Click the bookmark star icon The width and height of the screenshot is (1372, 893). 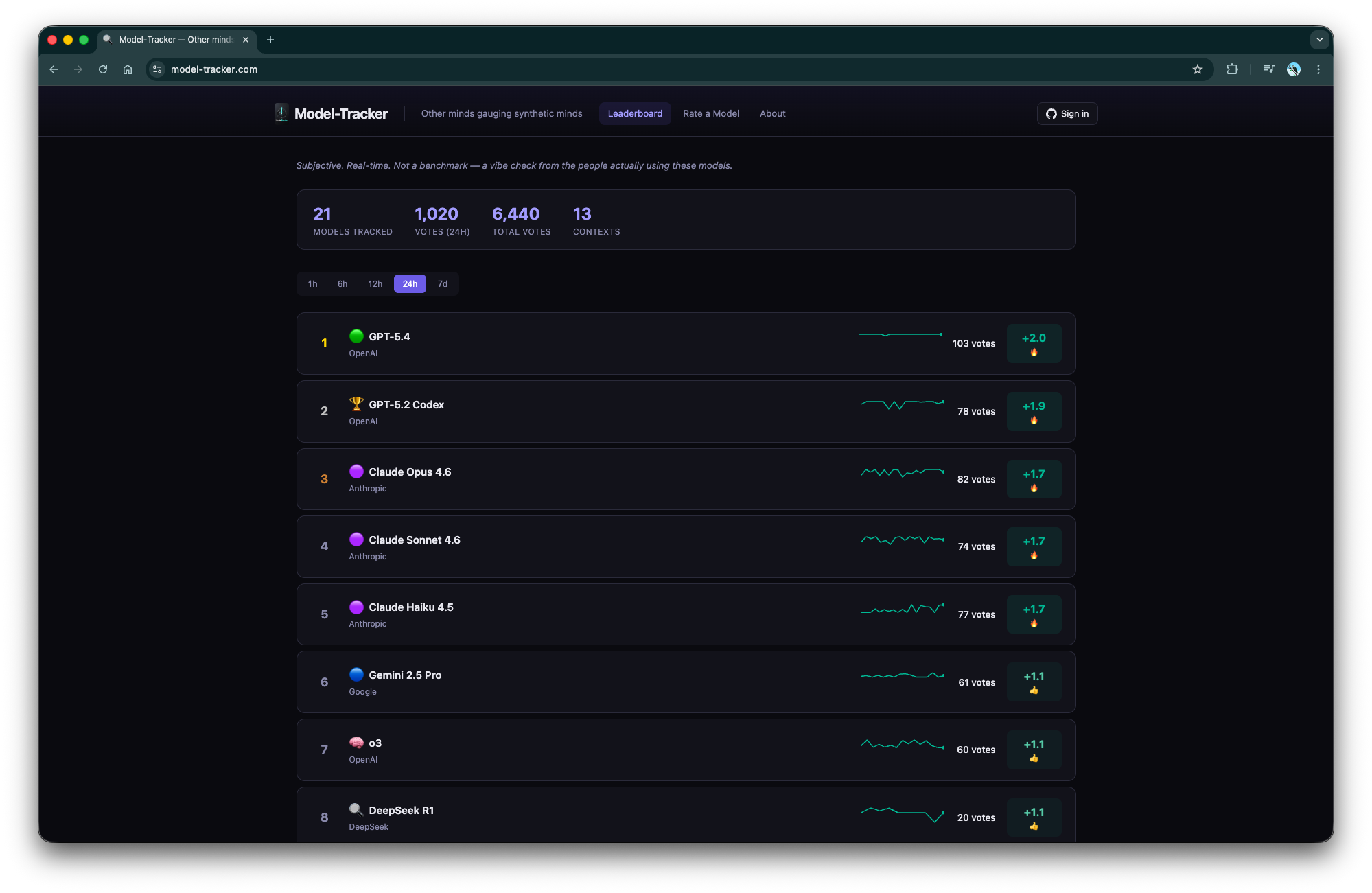tap(1198, 69)
